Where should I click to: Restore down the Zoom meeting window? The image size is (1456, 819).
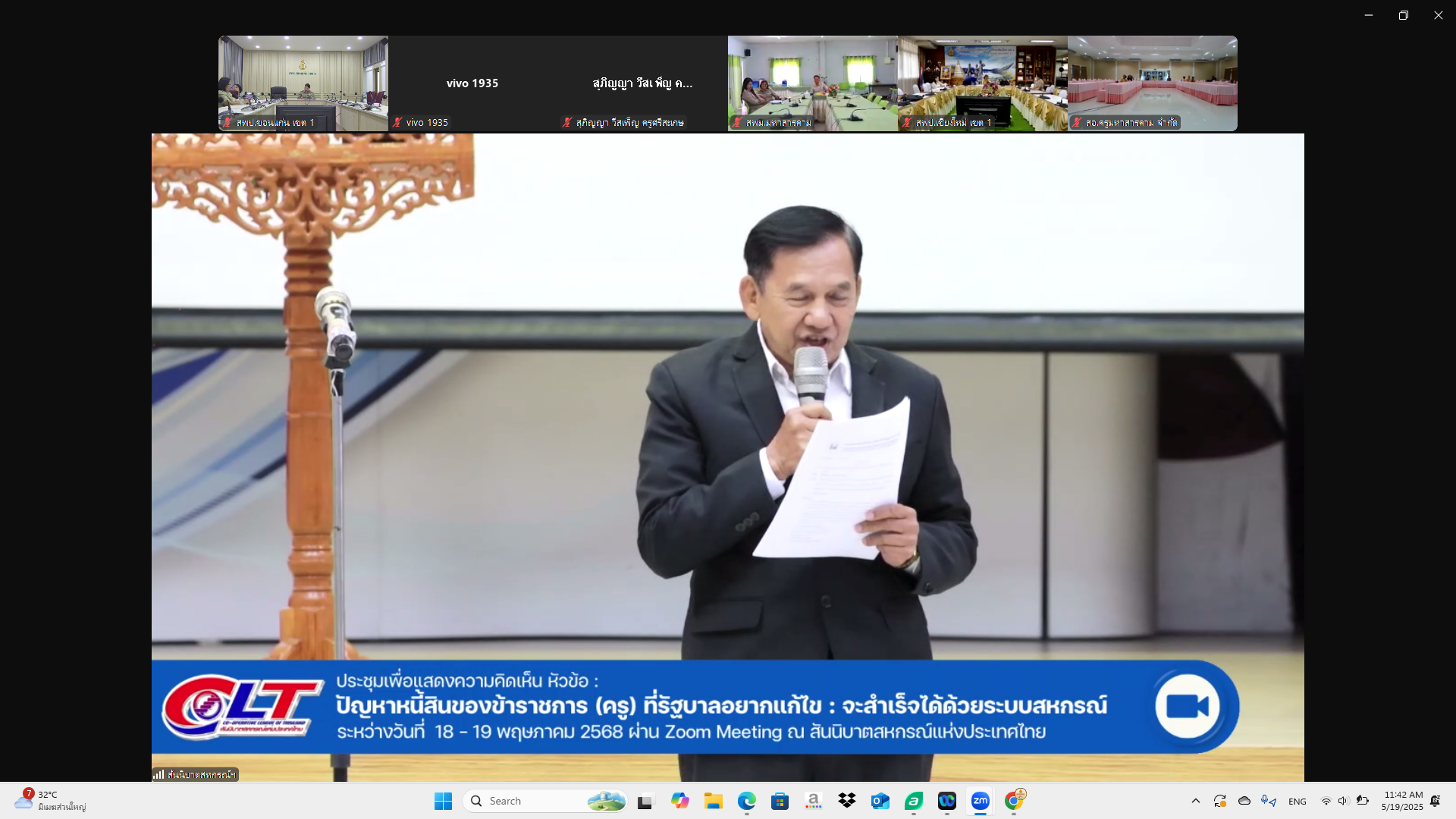(1404, 15)
